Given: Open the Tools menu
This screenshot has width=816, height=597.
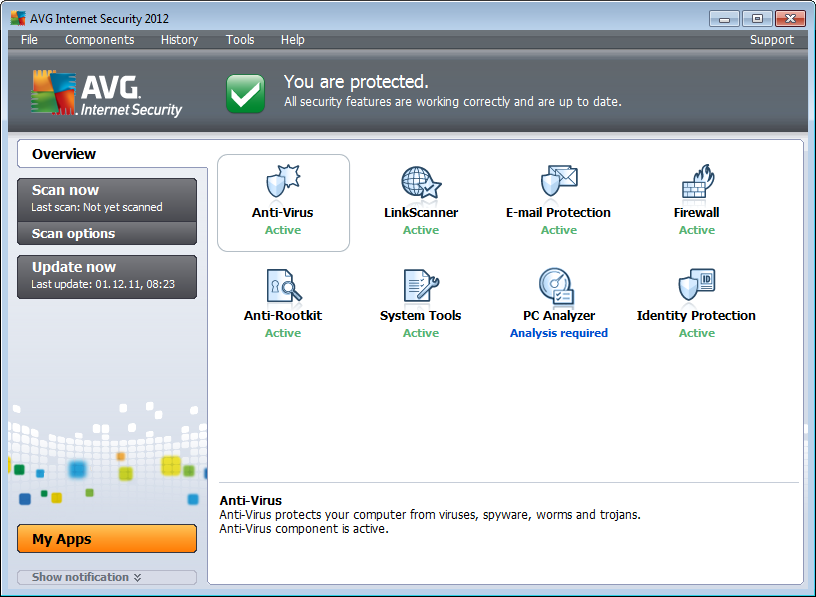Looking at the screenshot, I should [240, 40].
